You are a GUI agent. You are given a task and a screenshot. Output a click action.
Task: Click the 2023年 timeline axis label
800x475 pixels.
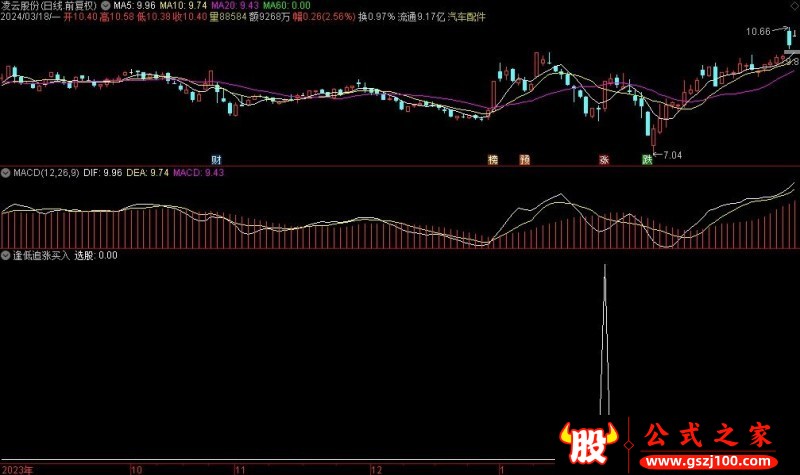point(19,468)
